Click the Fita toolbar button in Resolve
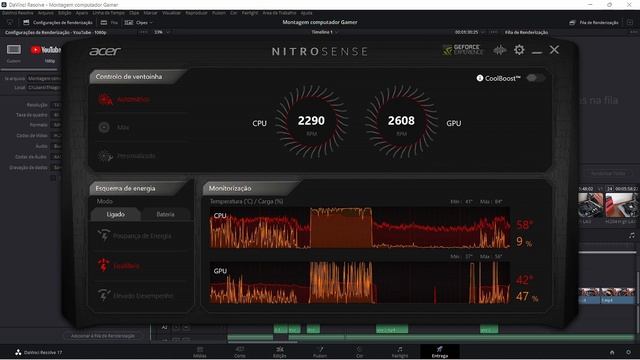640x360 pixels. coord(109,23)
